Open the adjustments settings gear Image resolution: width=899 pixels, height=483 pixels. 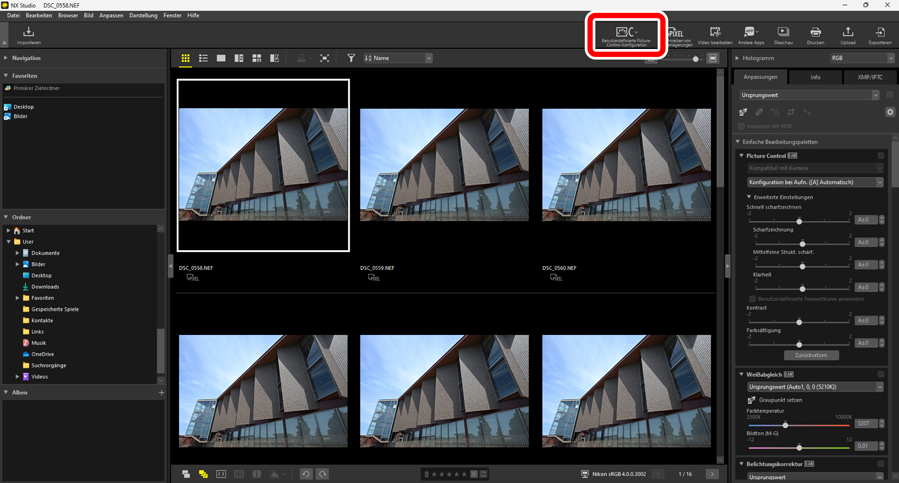tap(890, 112)
